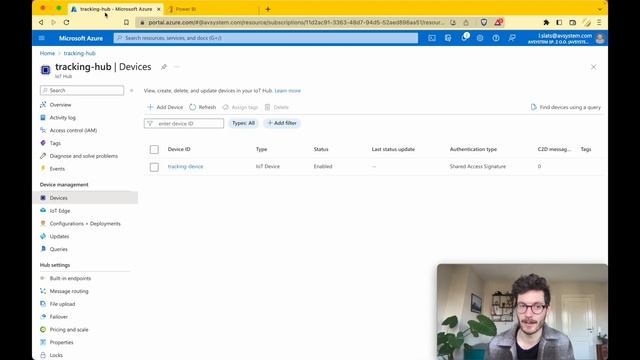The image size is (640, 360).
Task: Open the browser main menu
Action: (x=599, y=22)
